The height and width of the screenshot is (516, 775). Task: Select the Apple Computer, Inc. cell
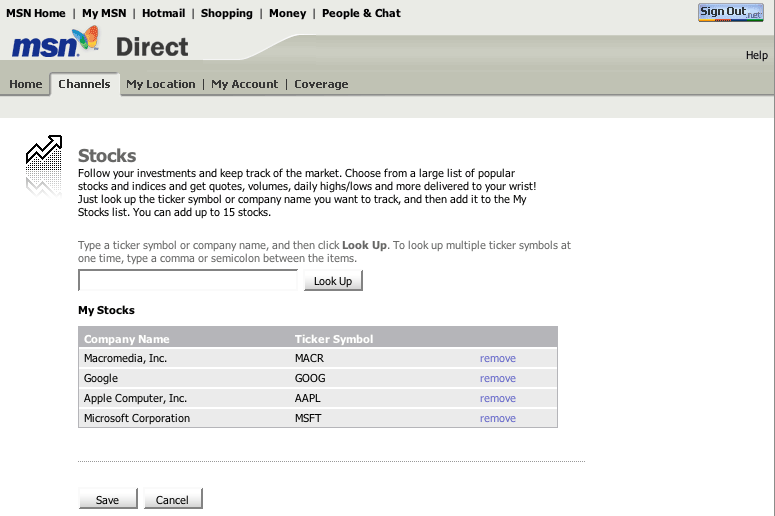(135, 398)
